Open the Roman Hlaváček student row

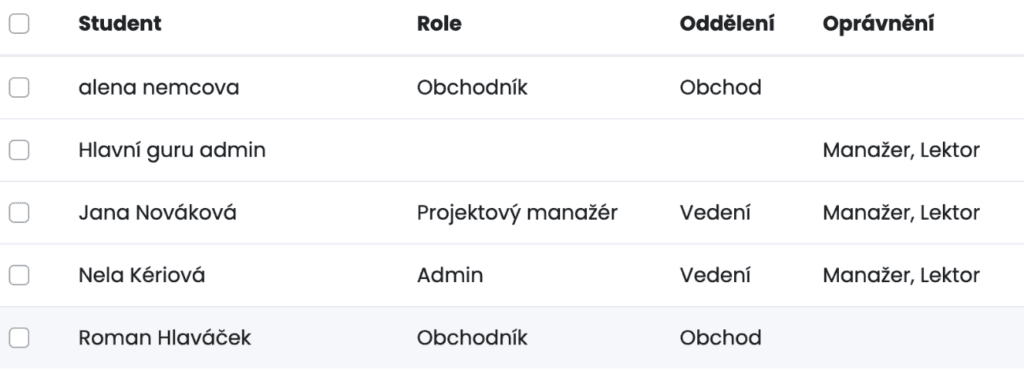(512, 337)
